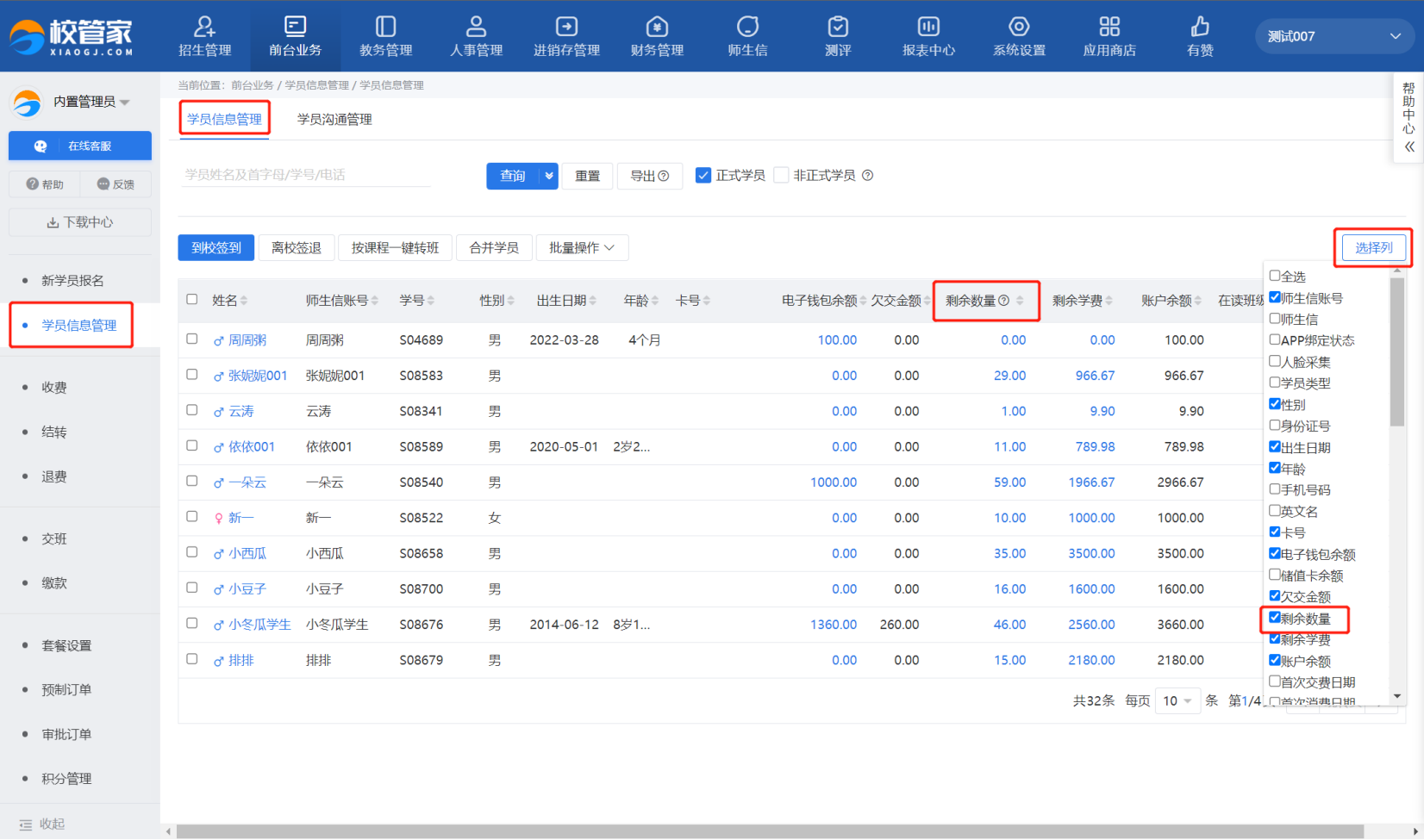Select 新学员报名 in the left sidebar

pyautogui.click(x=72, y=281)
